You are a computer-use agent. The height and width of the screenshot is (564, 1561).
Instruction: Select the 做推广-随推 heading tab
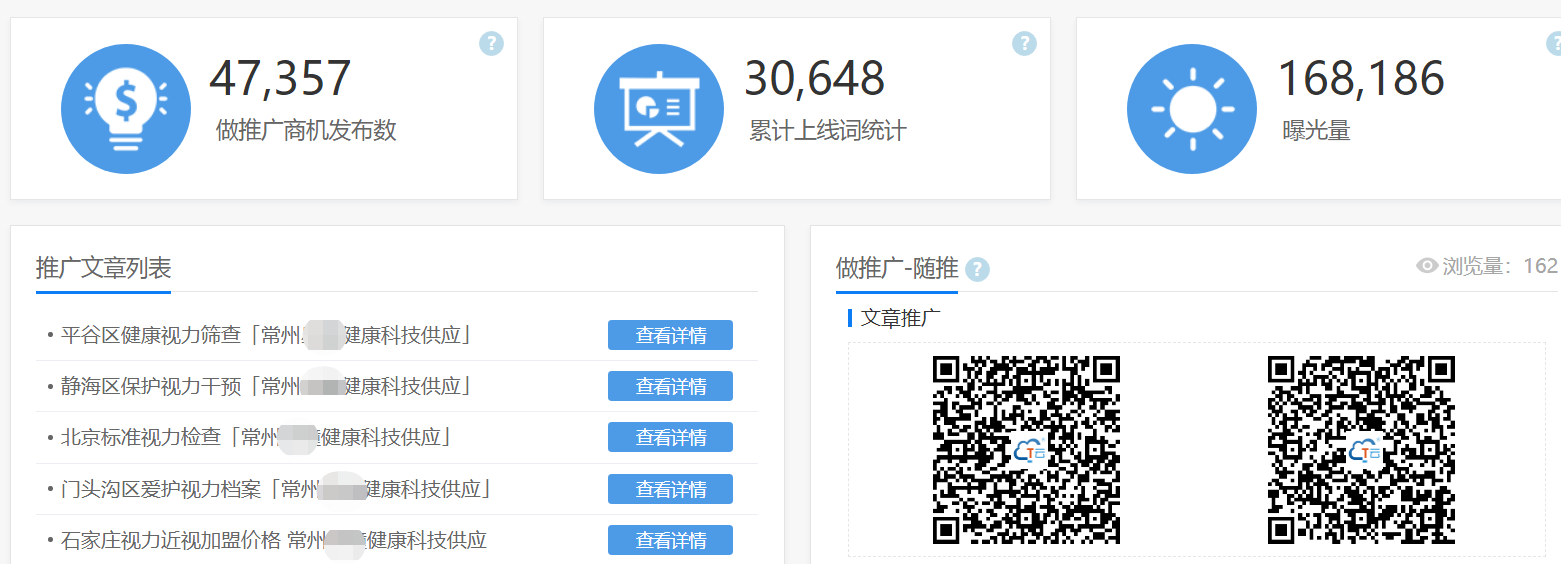click(897, 268)
